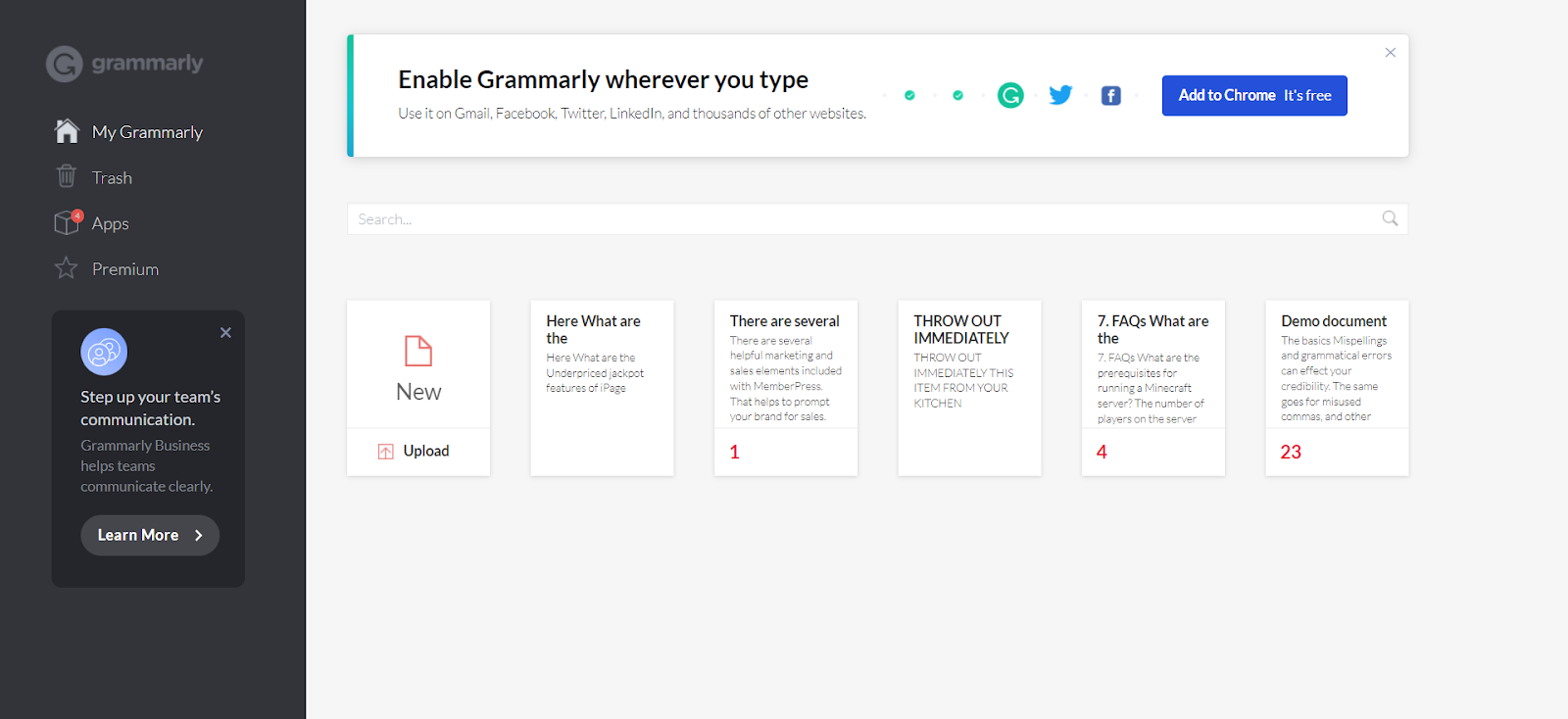This screenshot has width=1568, height=719.
Task: Click 'Step up your team's communication.' text
Action: pyautogui.click(x=150, y=407)
